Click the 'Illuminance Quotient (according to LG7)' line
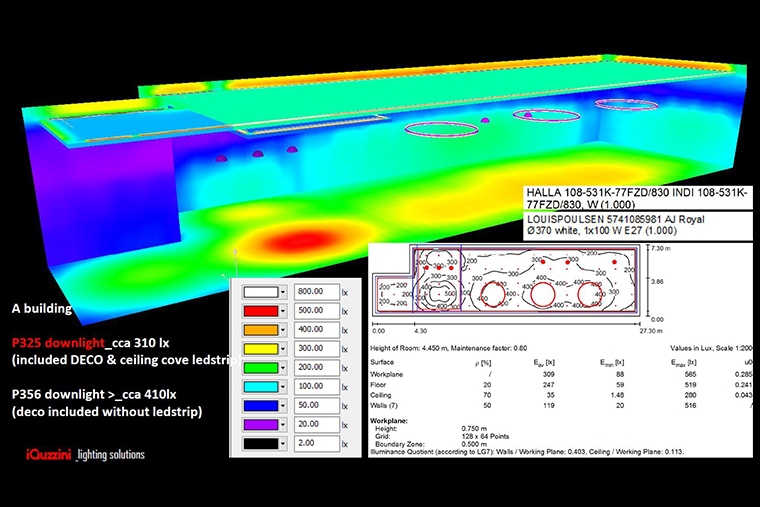This screenshot has height=507, width=760. [x=527, y=452]
